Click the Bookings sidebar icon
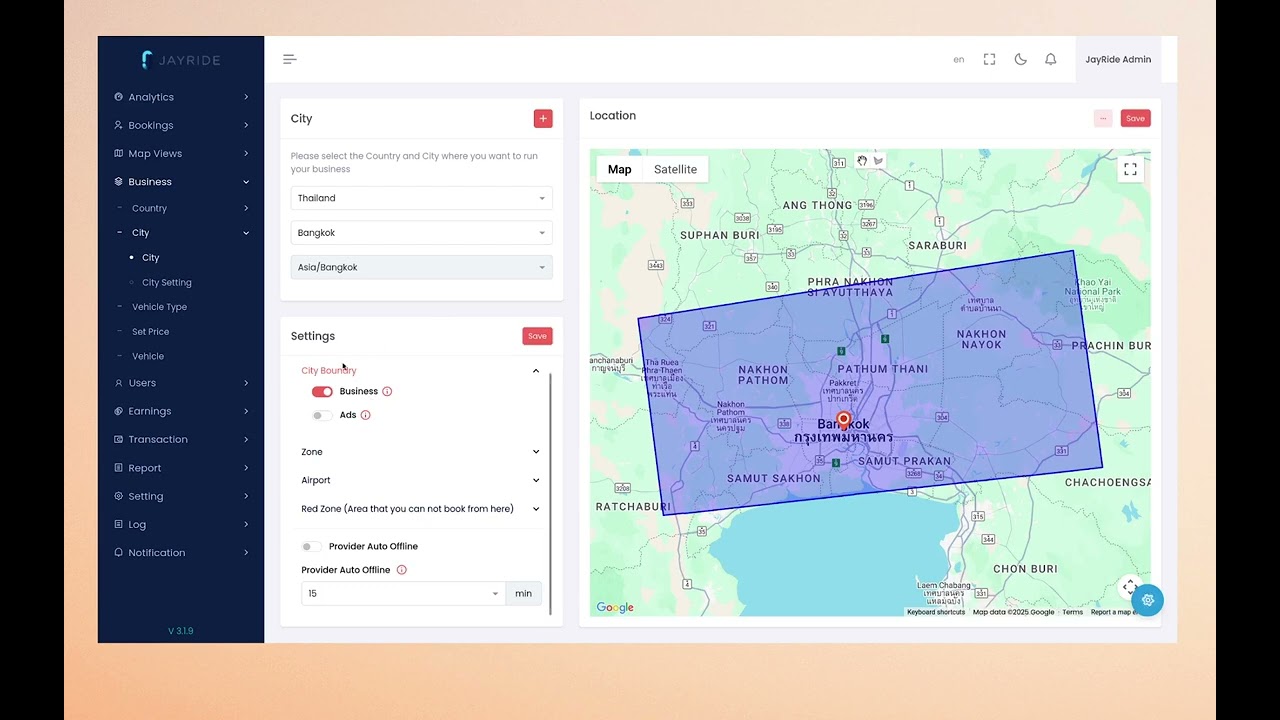1280x720 pixels. point(119,125)
